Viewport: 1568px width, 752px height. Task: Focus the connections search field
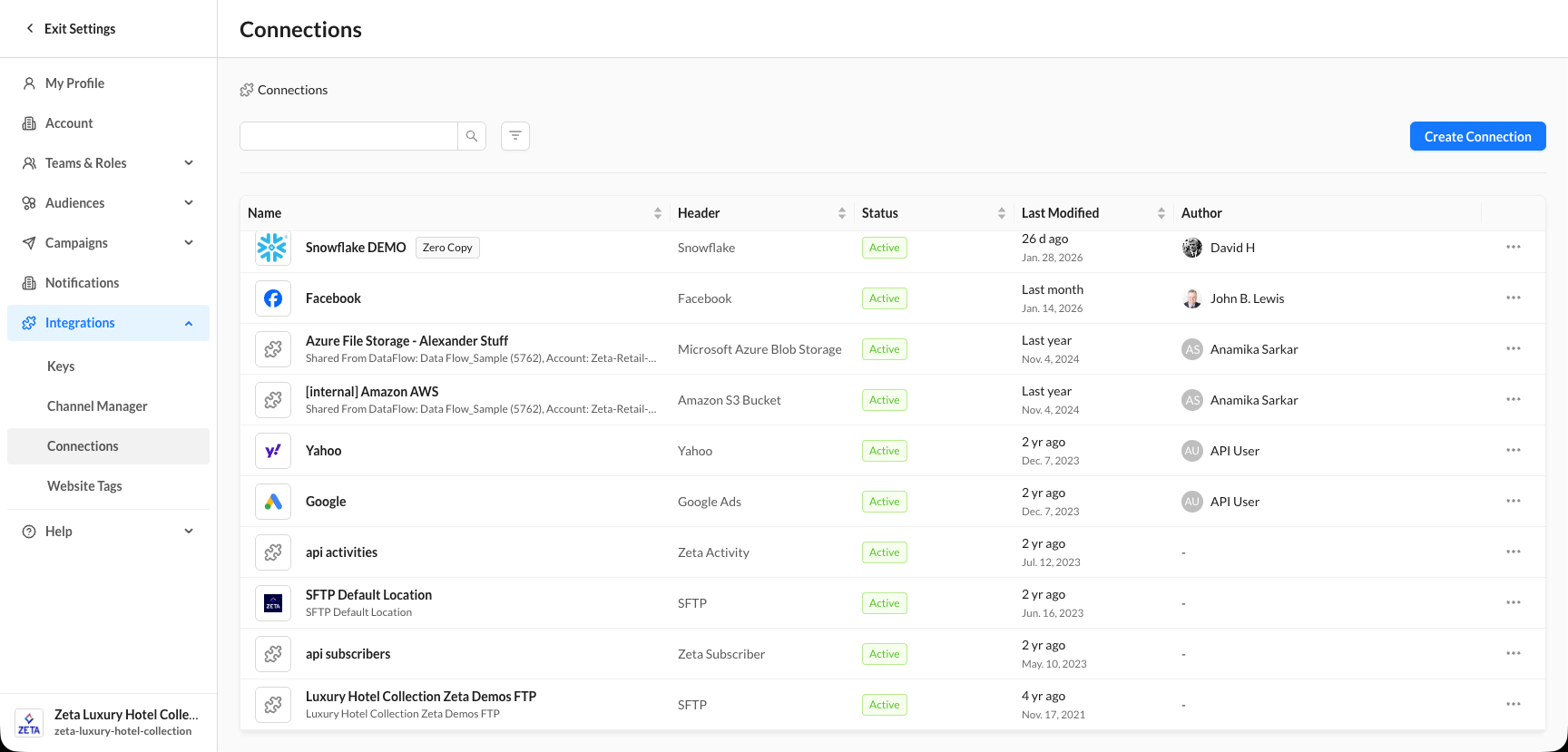point(348,136)
